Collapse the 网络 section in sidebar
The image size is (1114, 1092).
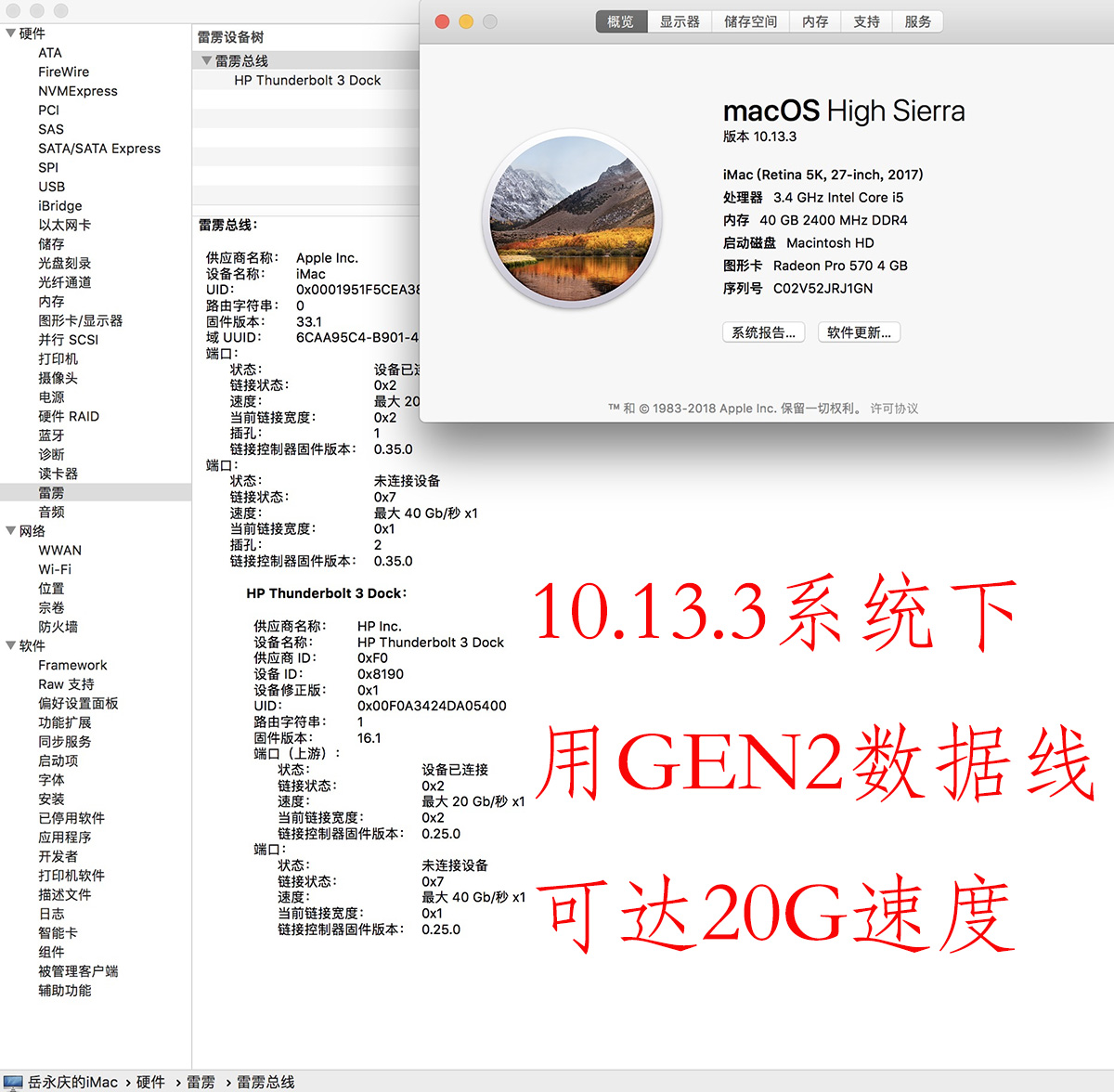pos(10,531)
